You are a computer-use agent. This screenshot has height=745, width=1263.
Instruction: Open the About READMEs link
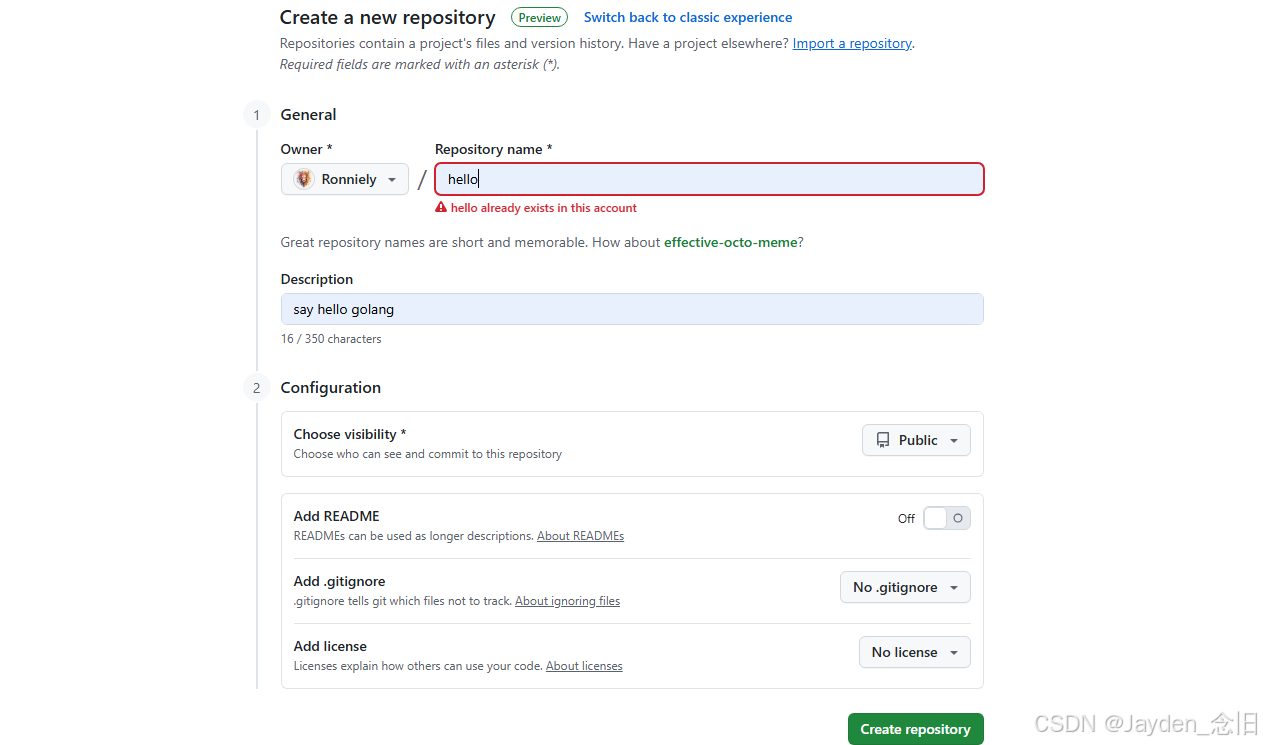[580, 536]
